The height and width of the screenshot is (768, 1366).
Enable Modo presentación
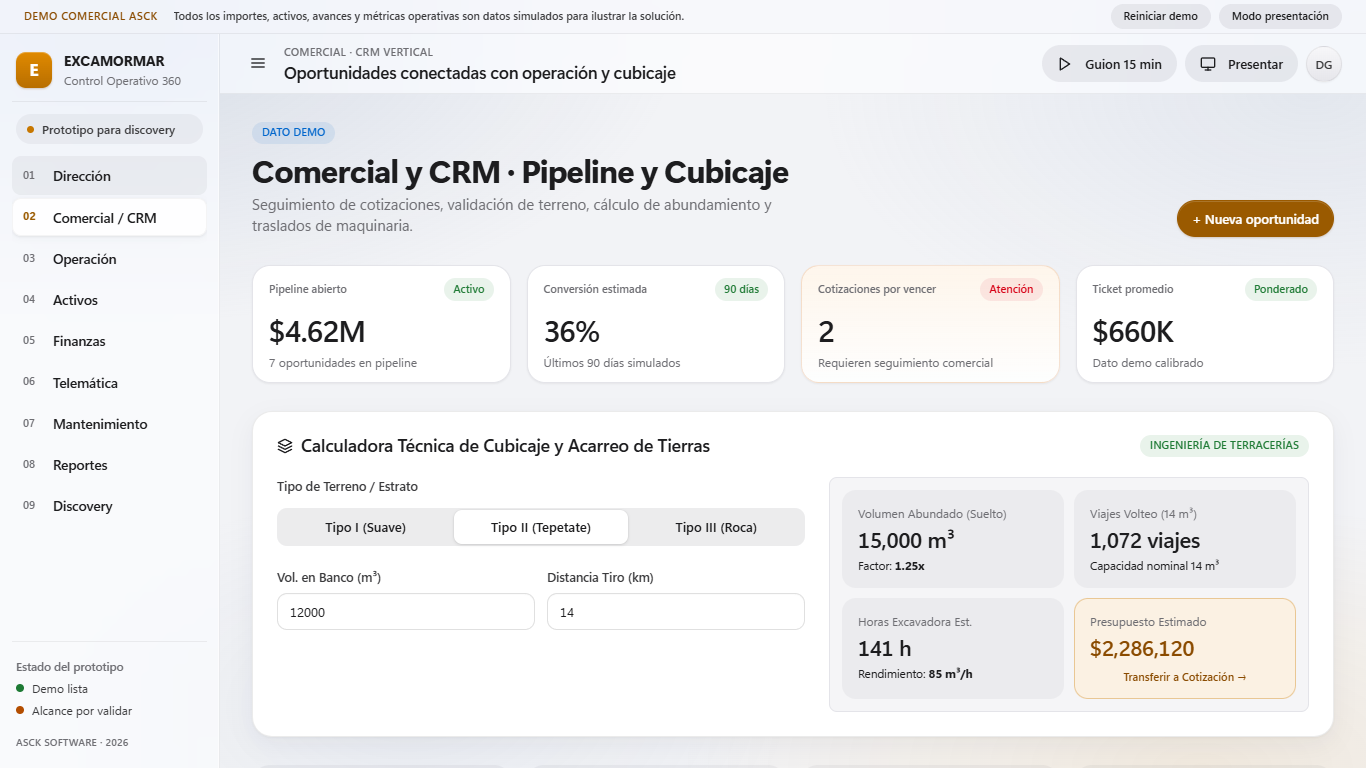(1280, 16)
